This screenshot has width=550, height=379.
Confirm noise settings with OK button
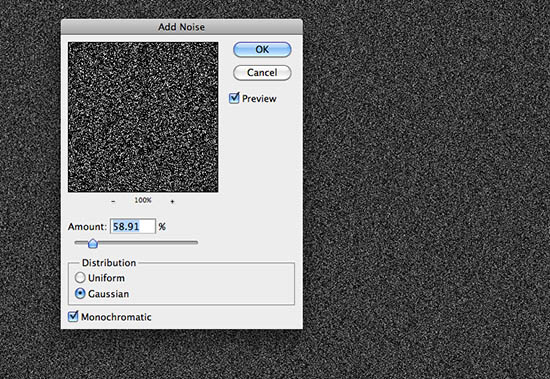click(262, 49)
